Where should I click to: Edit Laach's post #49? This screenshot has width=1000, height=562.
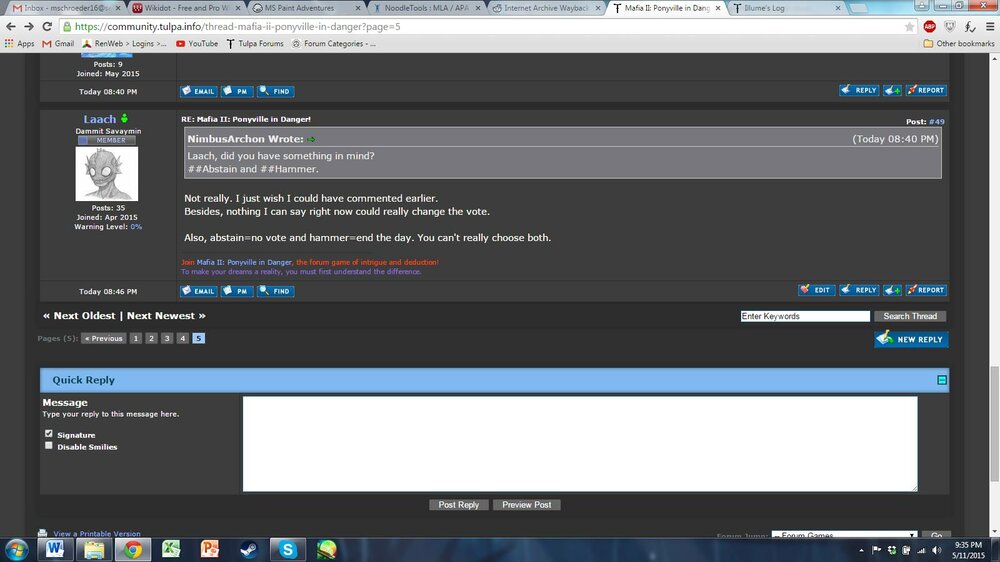(816, 290)
